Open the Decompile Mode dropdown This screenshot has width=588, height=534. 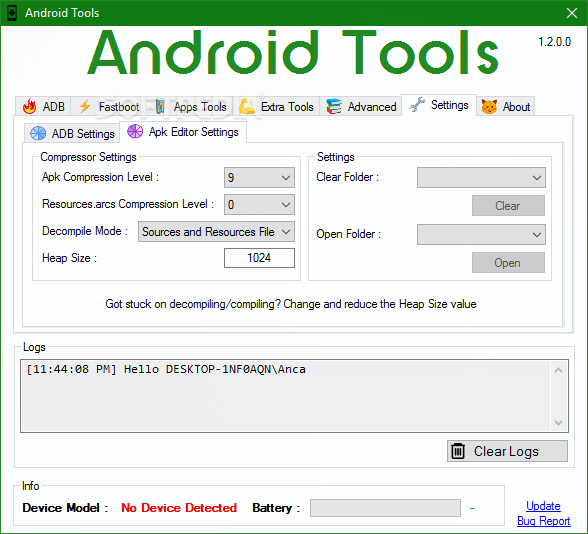pyautogui.click(x=216, y=232)
